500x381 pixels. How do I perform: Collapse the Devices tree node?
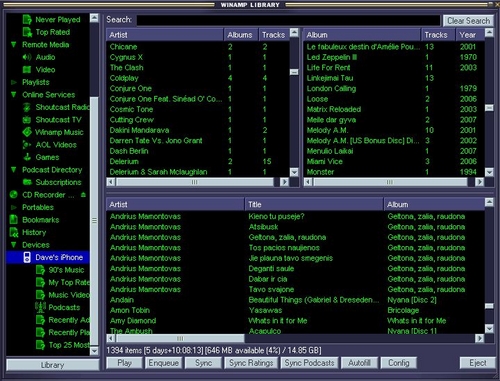coord(14,245)
